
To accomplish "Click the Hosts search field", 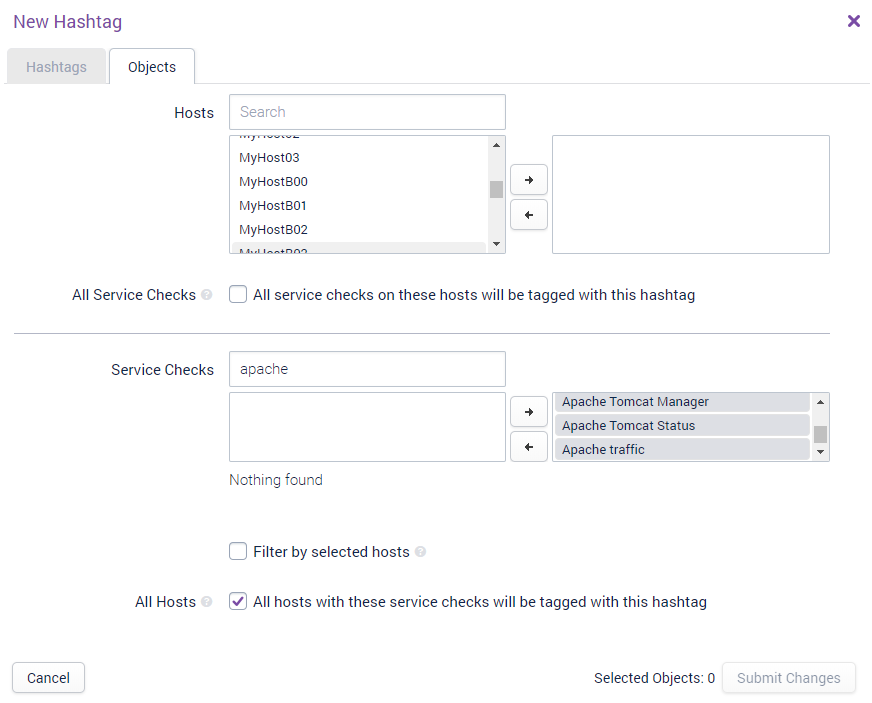I will [367, 112].
